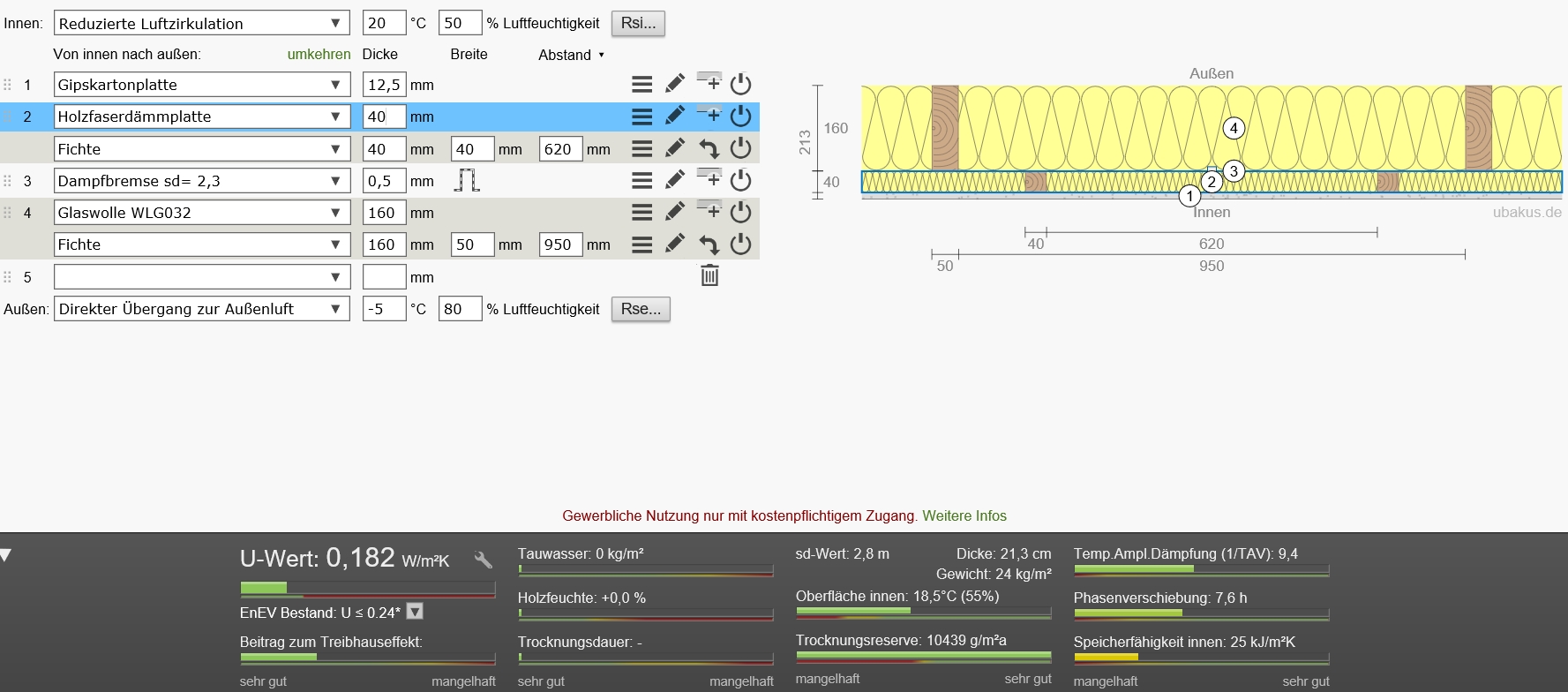Screen dimensions: 1568x692
Task: Click the Rsi... button
Action: pos(638,23)
